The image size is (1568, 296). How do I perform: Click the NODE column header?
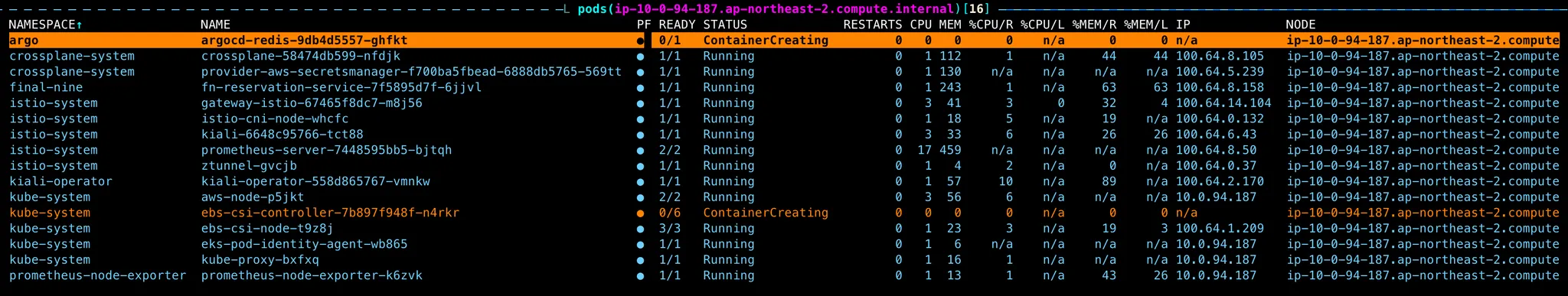click(1301, 24)
